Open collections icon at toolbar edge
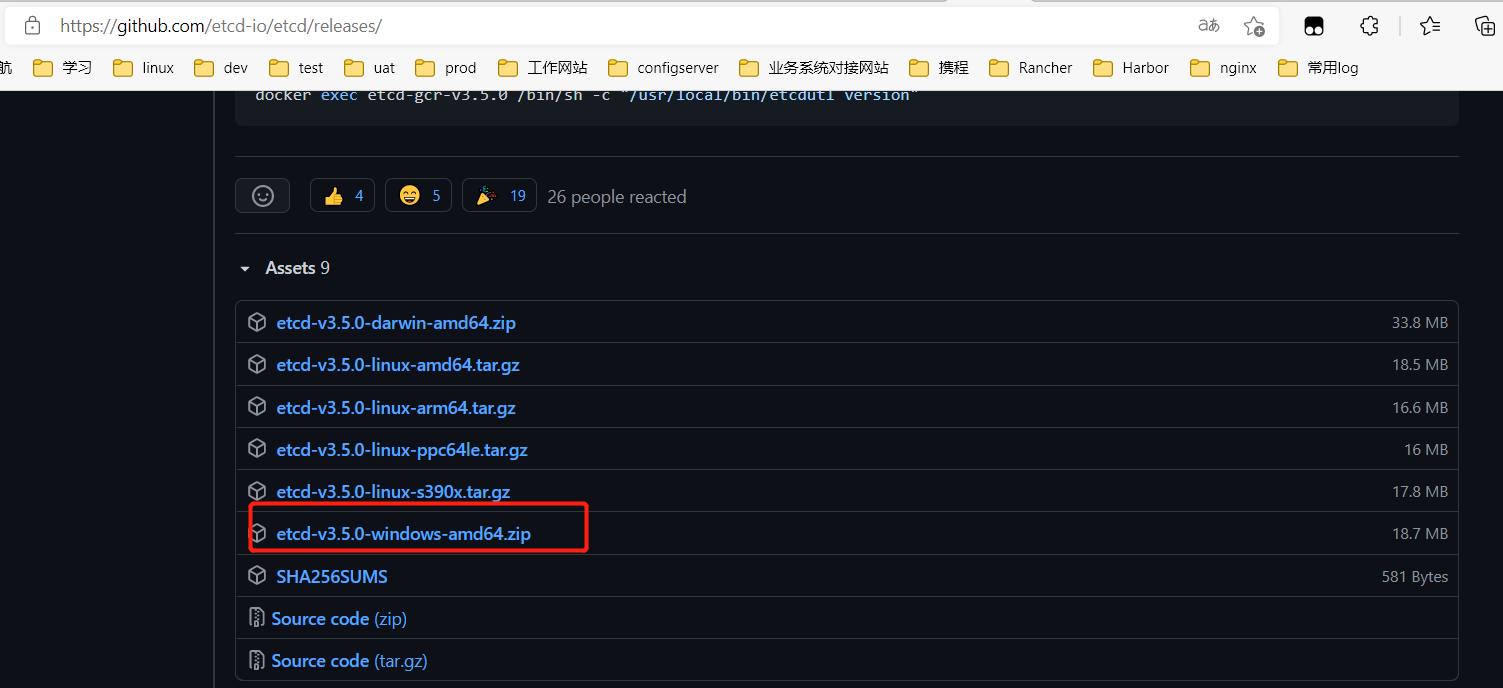Image resolution: width=1503 pixels, height=688 pixels. pyautogui.click(x=1485, y=26)
